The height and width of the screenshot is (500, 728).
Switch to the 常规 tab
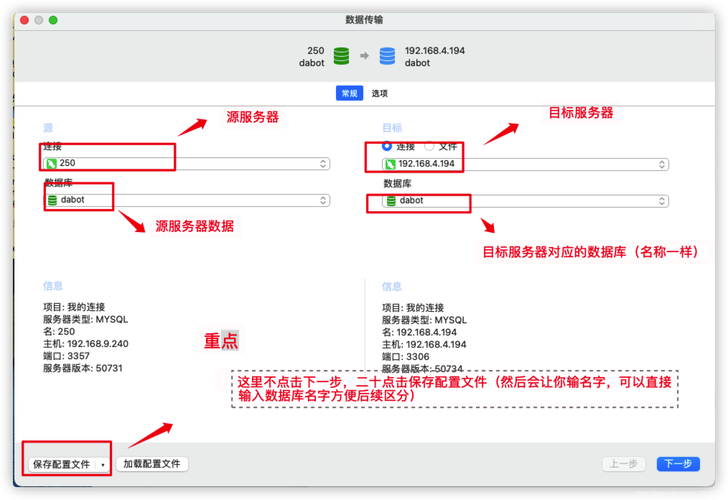349,93
